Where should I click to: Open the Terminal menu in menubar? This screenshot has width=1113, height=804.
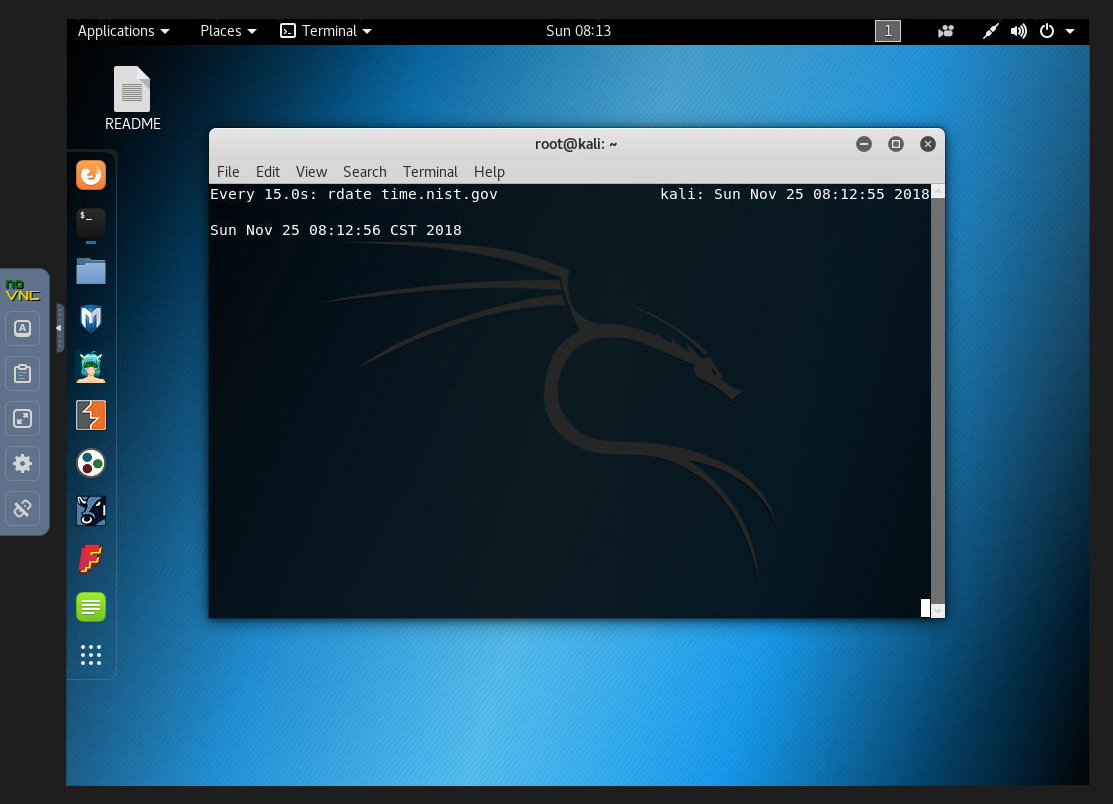[x=430, y=172]
